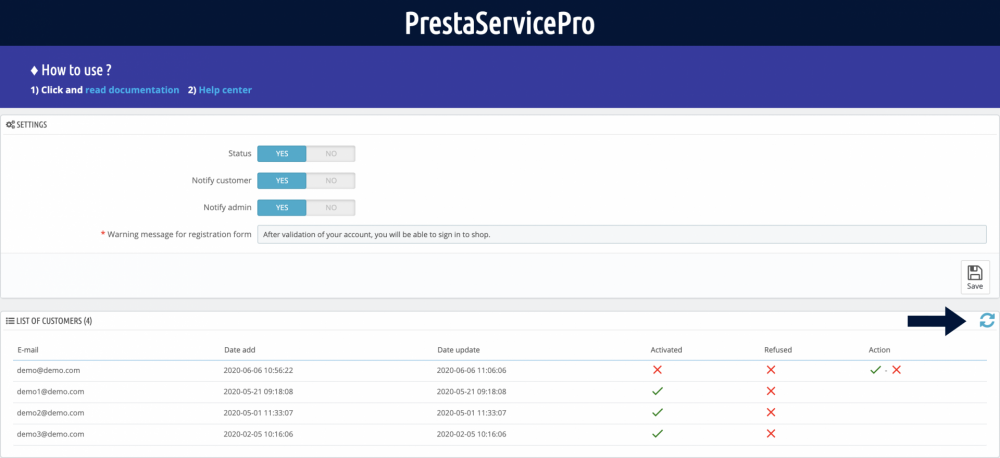Open the Help center link
Image resolution: width=1000 pixels, height=458 pixels.
click(225, 90)
